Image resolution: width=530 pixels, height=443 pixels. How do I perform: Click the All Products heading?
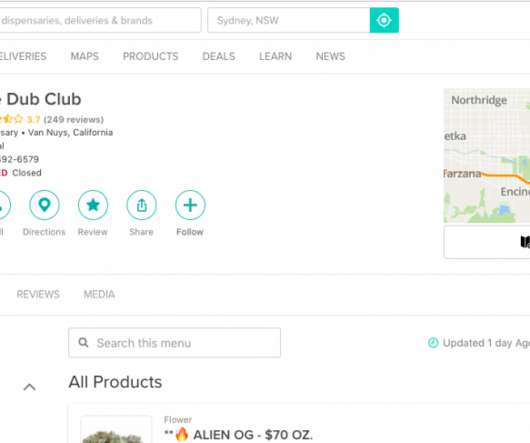tap(115, 382)
